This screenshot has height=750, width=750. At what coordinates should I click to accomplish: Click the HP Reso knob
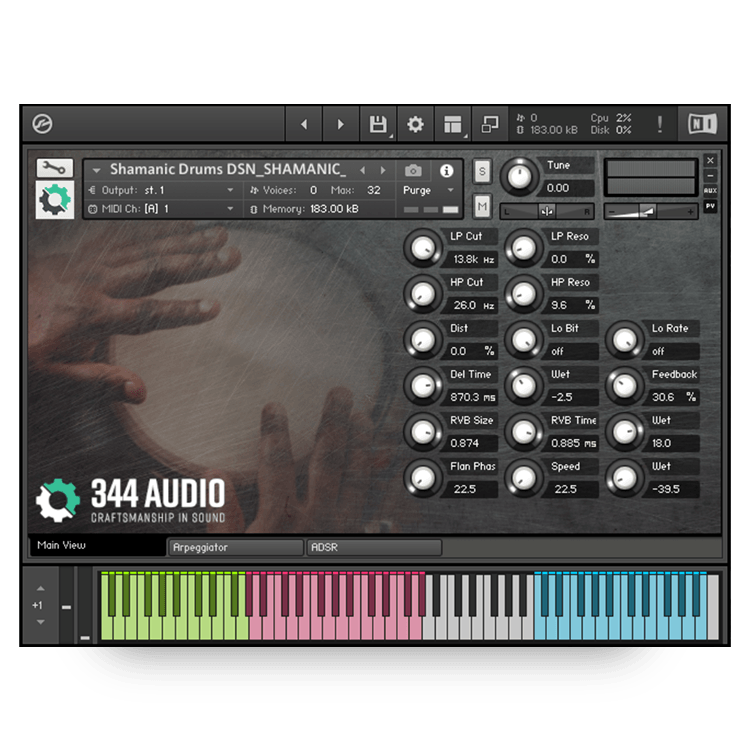[524, 294]
